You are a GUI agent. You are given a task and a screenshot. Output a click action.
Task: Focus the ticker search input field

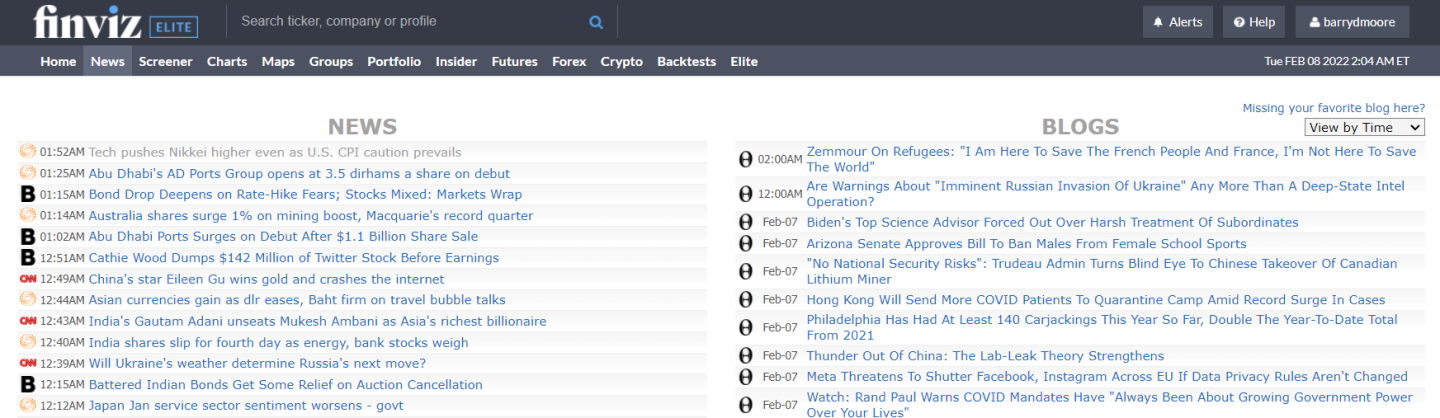click(410, 21)
